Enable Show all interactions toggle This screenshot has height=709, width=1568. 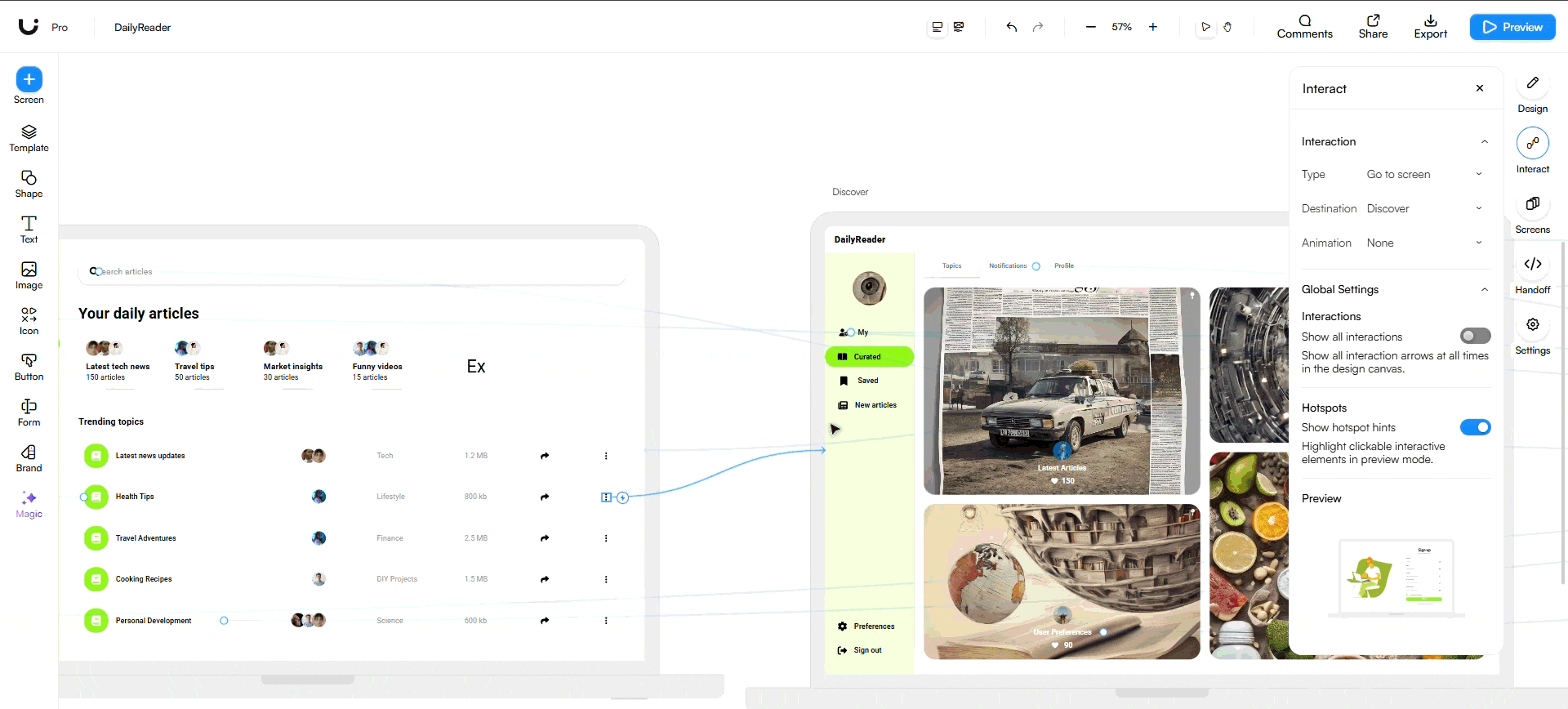(x=1475, y=336)
